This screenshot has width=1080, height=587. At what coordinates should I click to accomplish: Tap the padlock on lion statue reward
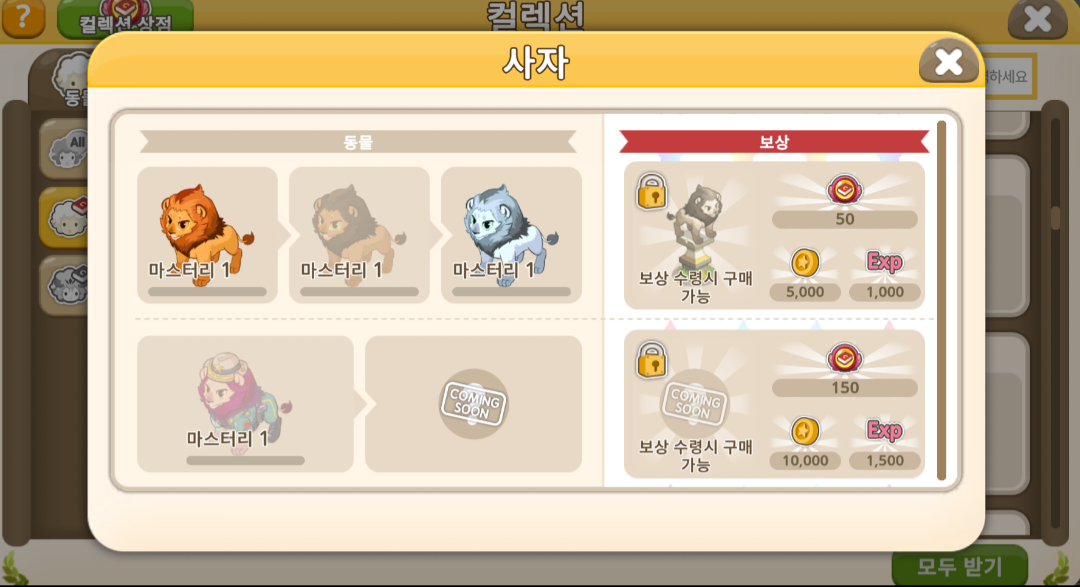tap(652, 191)
